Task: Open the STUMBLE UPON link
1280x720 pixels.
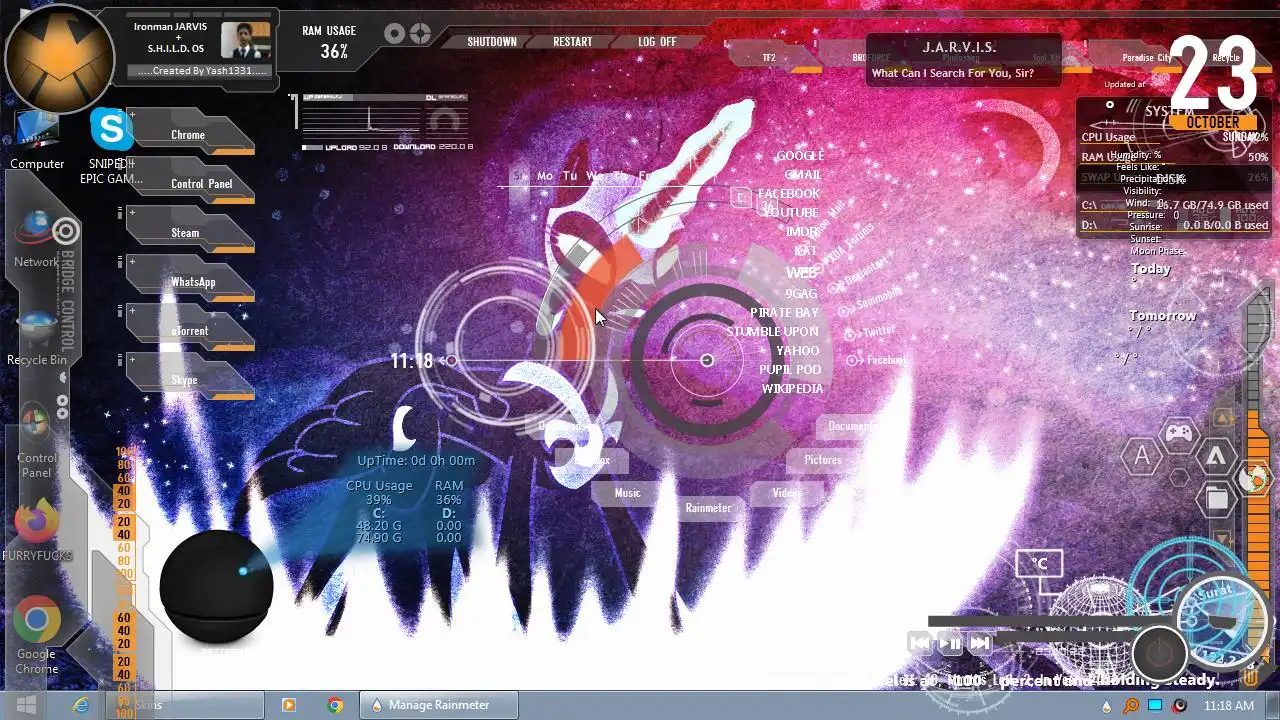Action: (773, 332)
